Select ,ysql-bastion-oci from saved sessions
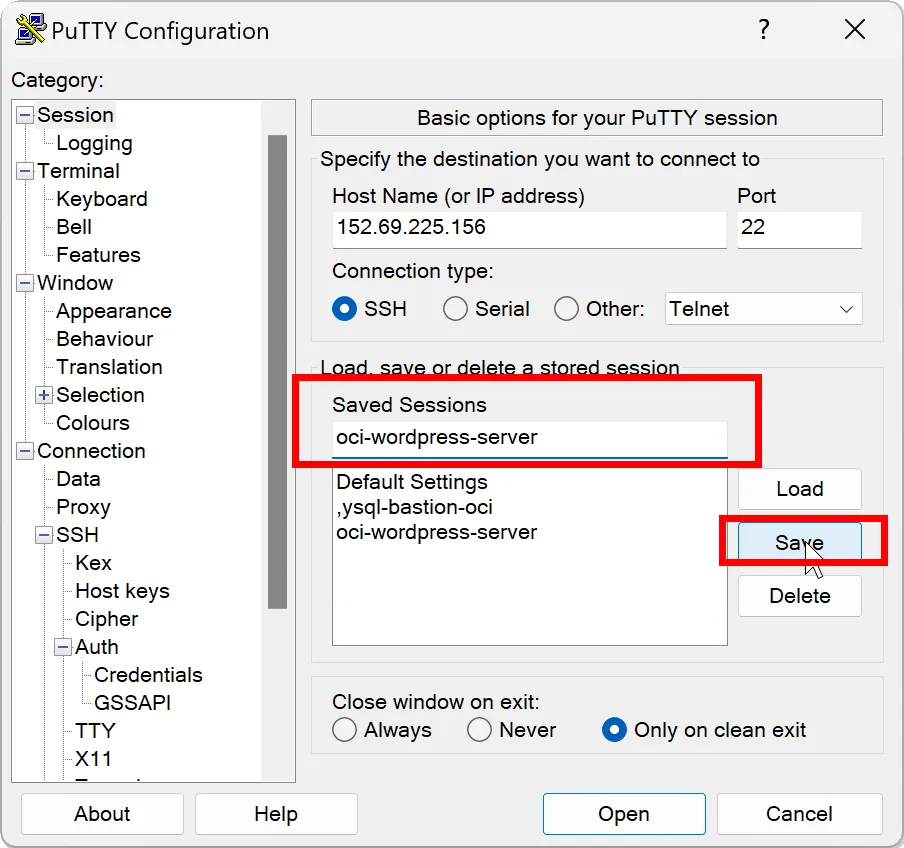Viewport: 904px width, 848px height. tap(414, 507)
